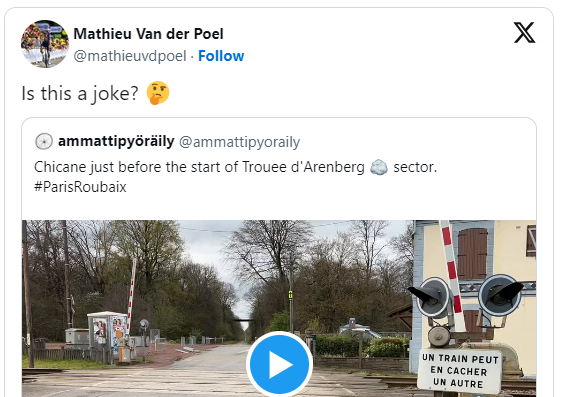Image resolution: width=576 pixels, height=397 pixels.
Task: Click the thinking face emoji
Action: pos(158,93)
